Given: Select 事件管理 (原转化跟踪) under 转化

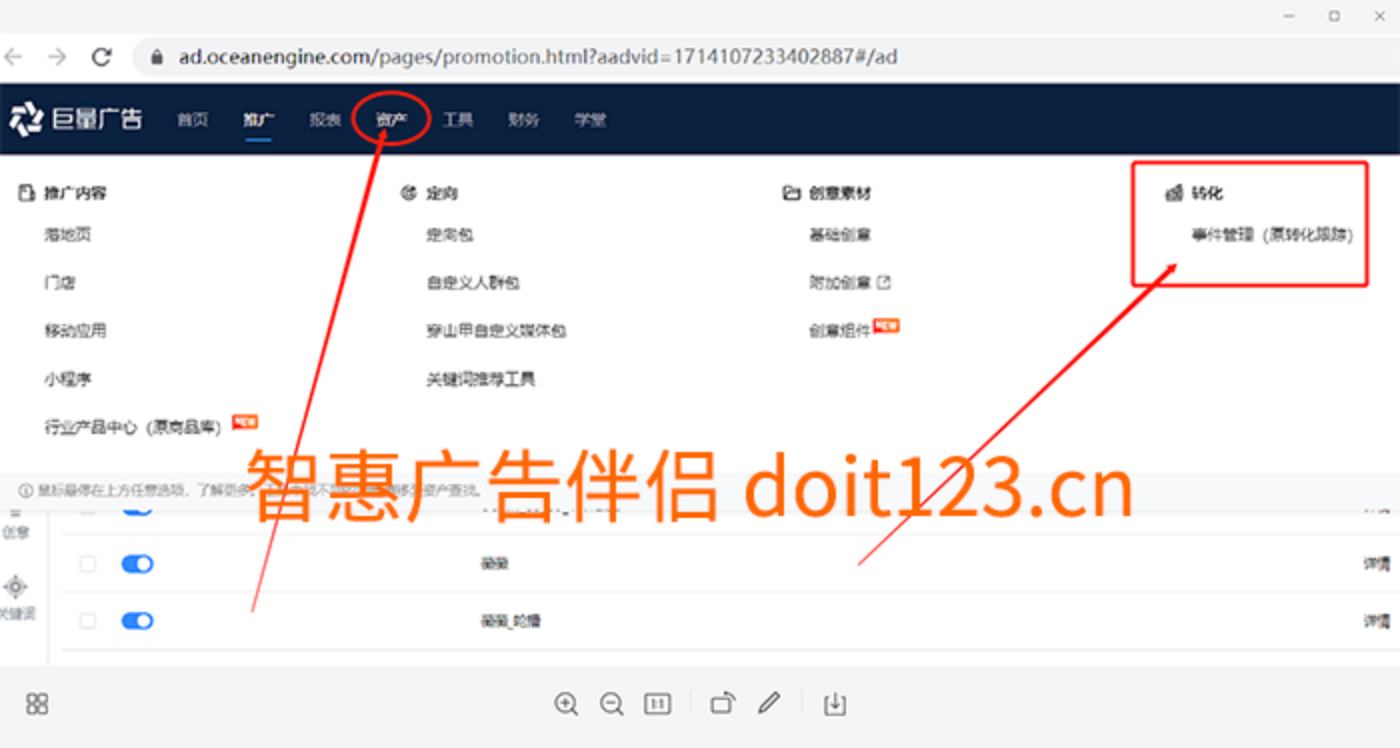Looking at the screenshot, I should point(1271,236).
